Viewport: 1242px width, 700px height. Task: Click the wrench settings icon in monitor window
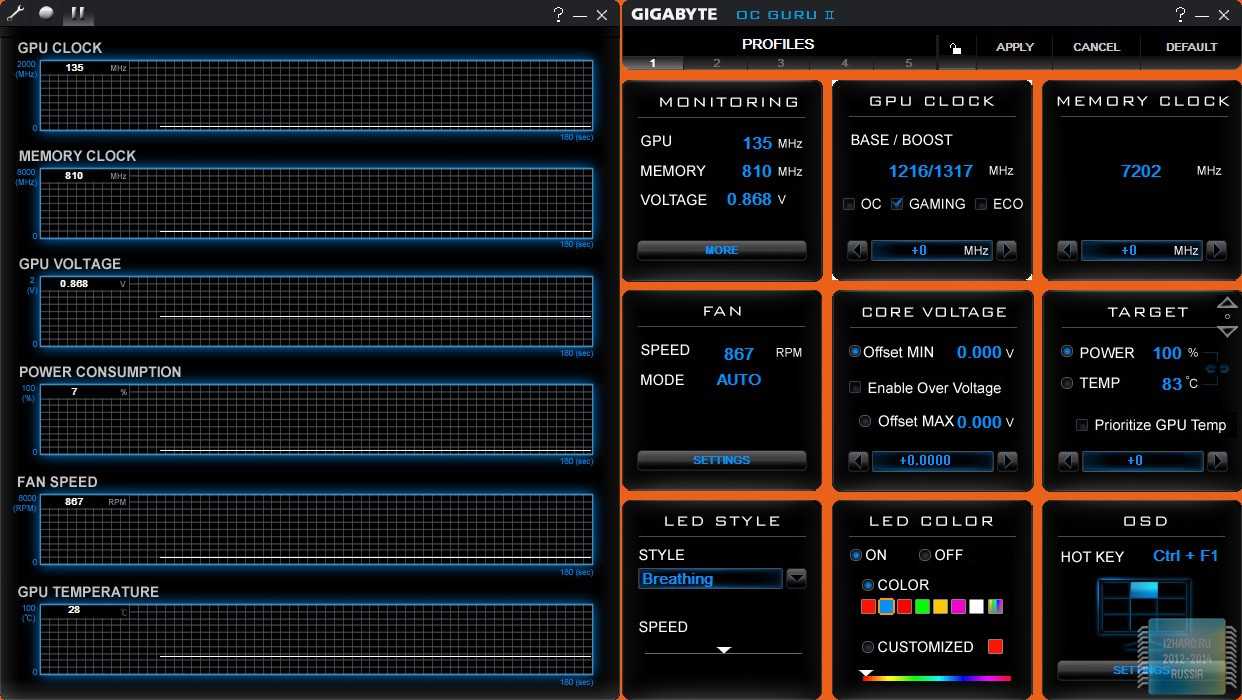coord(15,13)
